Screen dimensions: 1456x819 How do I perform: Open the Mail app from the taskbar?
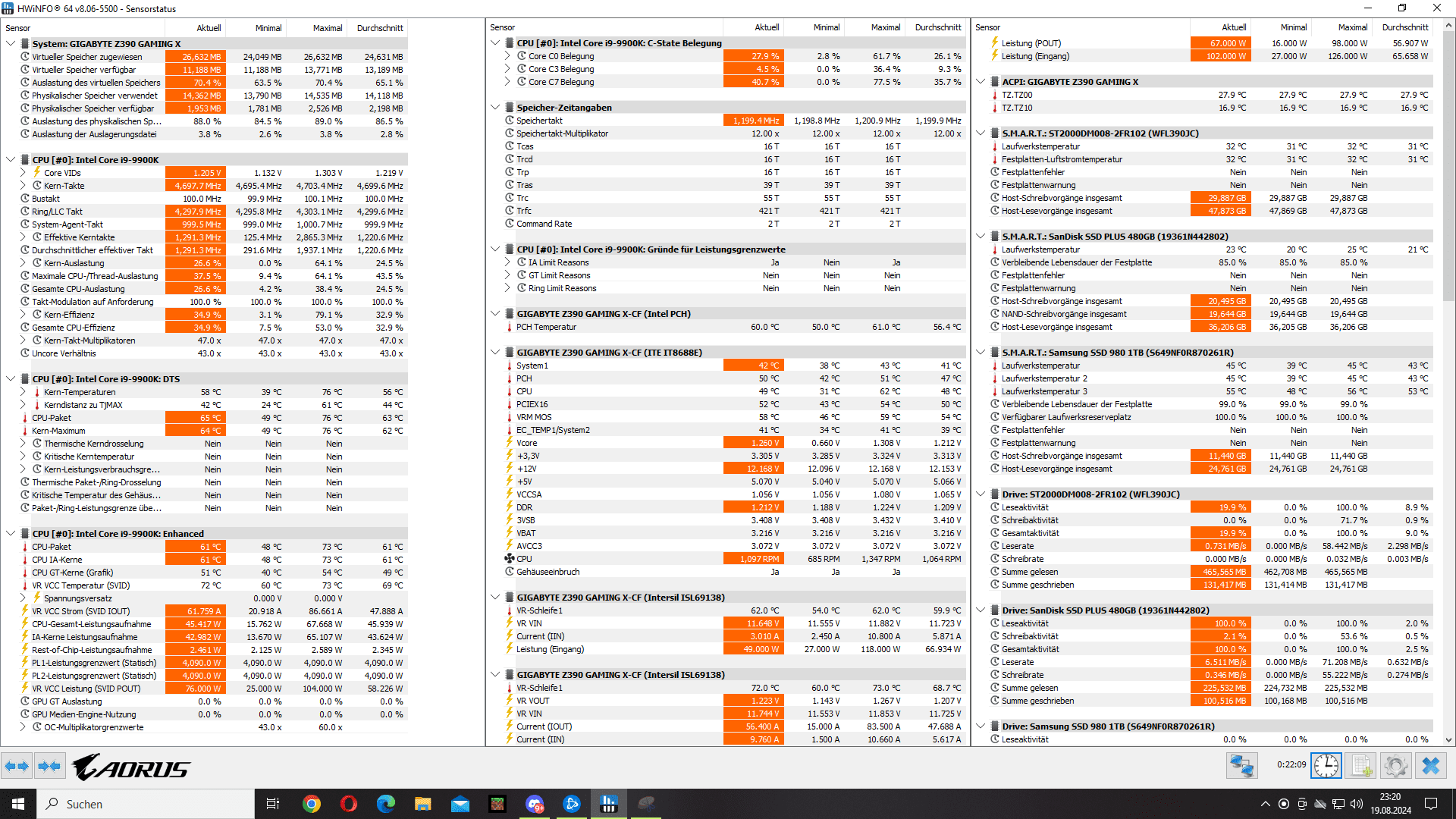[460, 804]
